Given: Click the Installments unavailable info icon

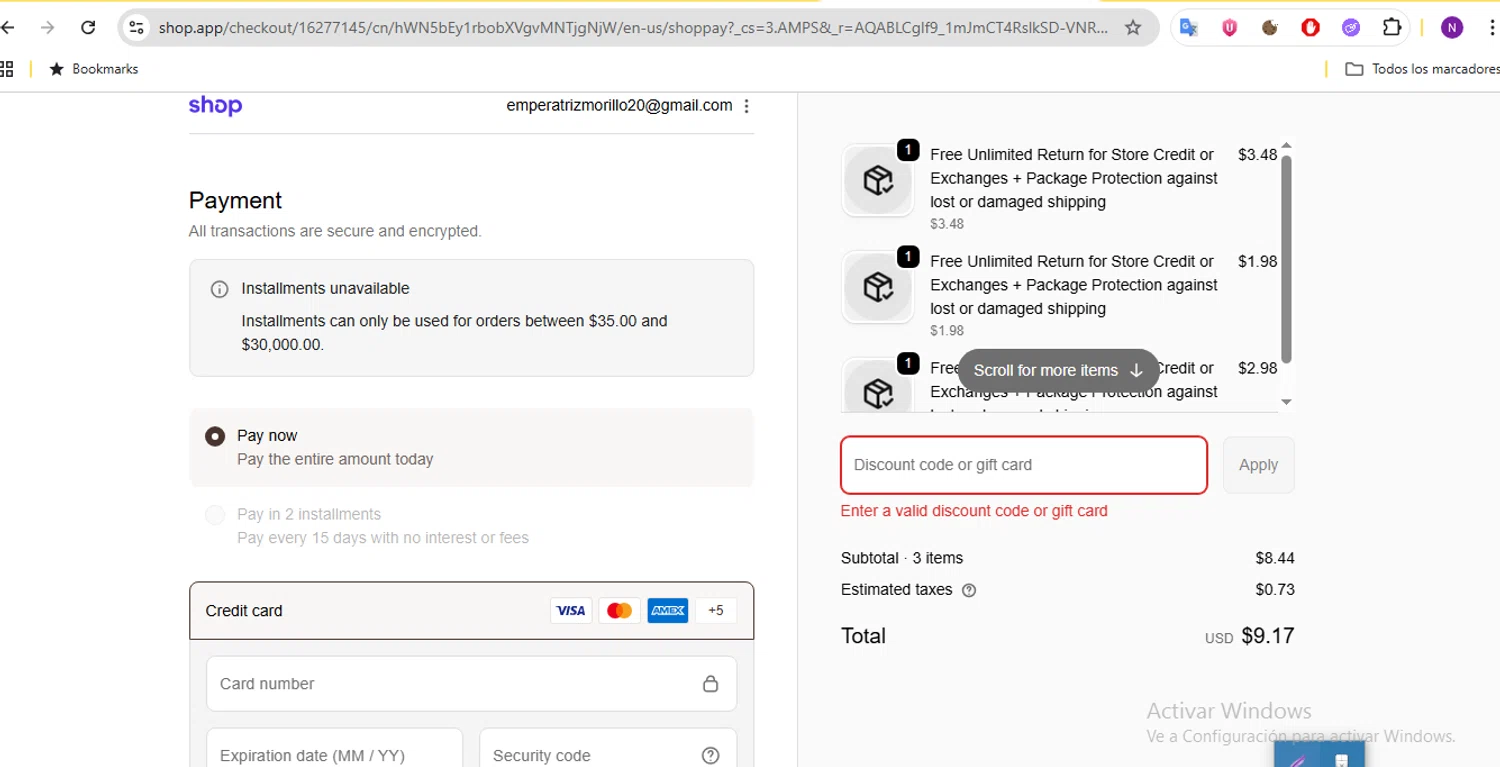Looking at the screenshot, I should (219, 289).
